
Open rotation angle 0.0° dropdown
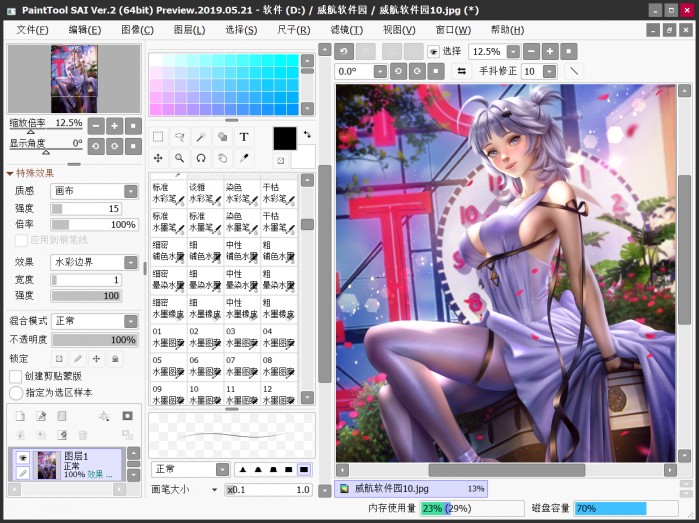[x=380, y=71]
